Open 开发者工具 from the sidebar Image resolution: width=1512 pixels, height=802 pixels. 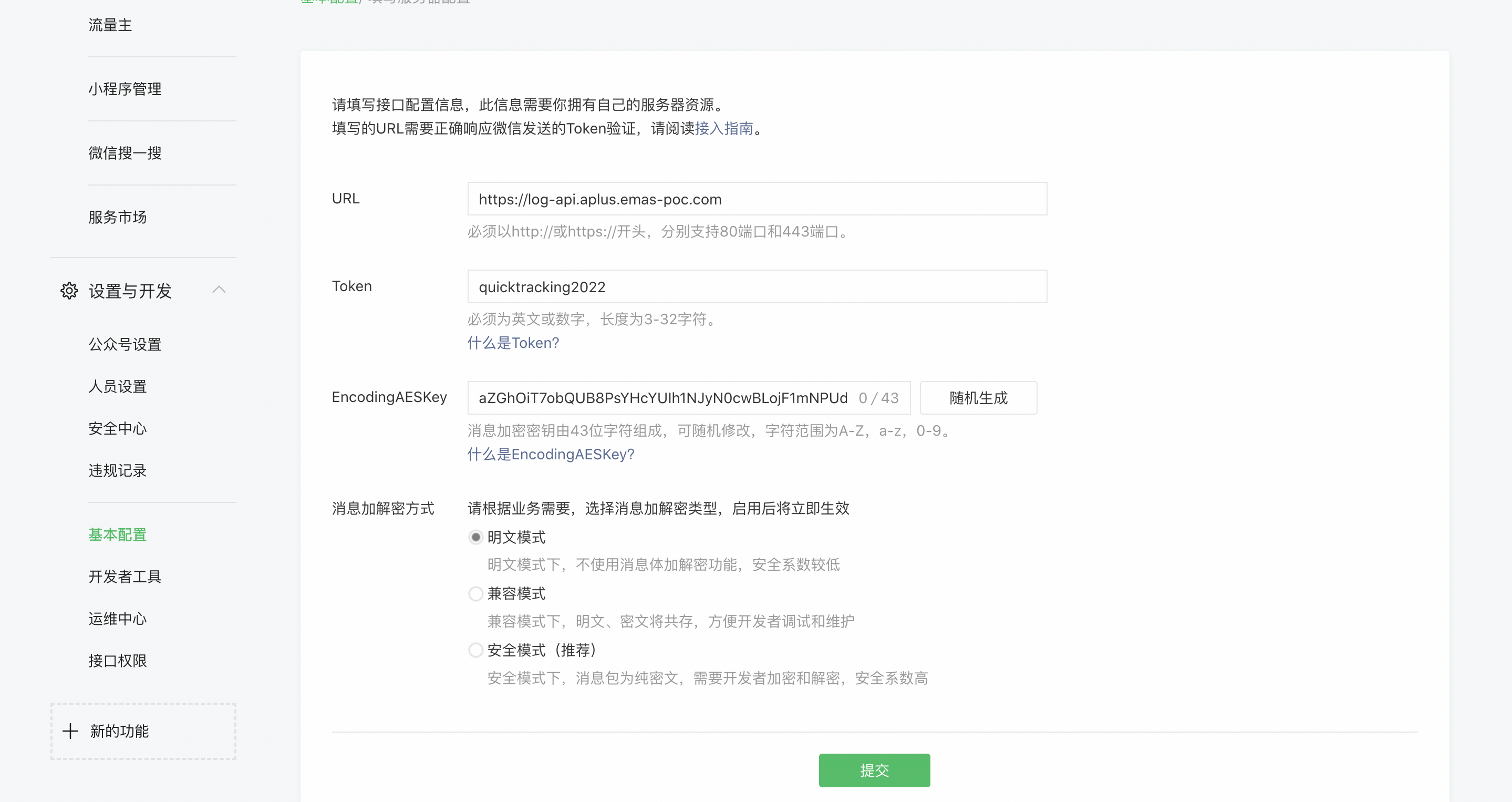click(x=125, y=577)
